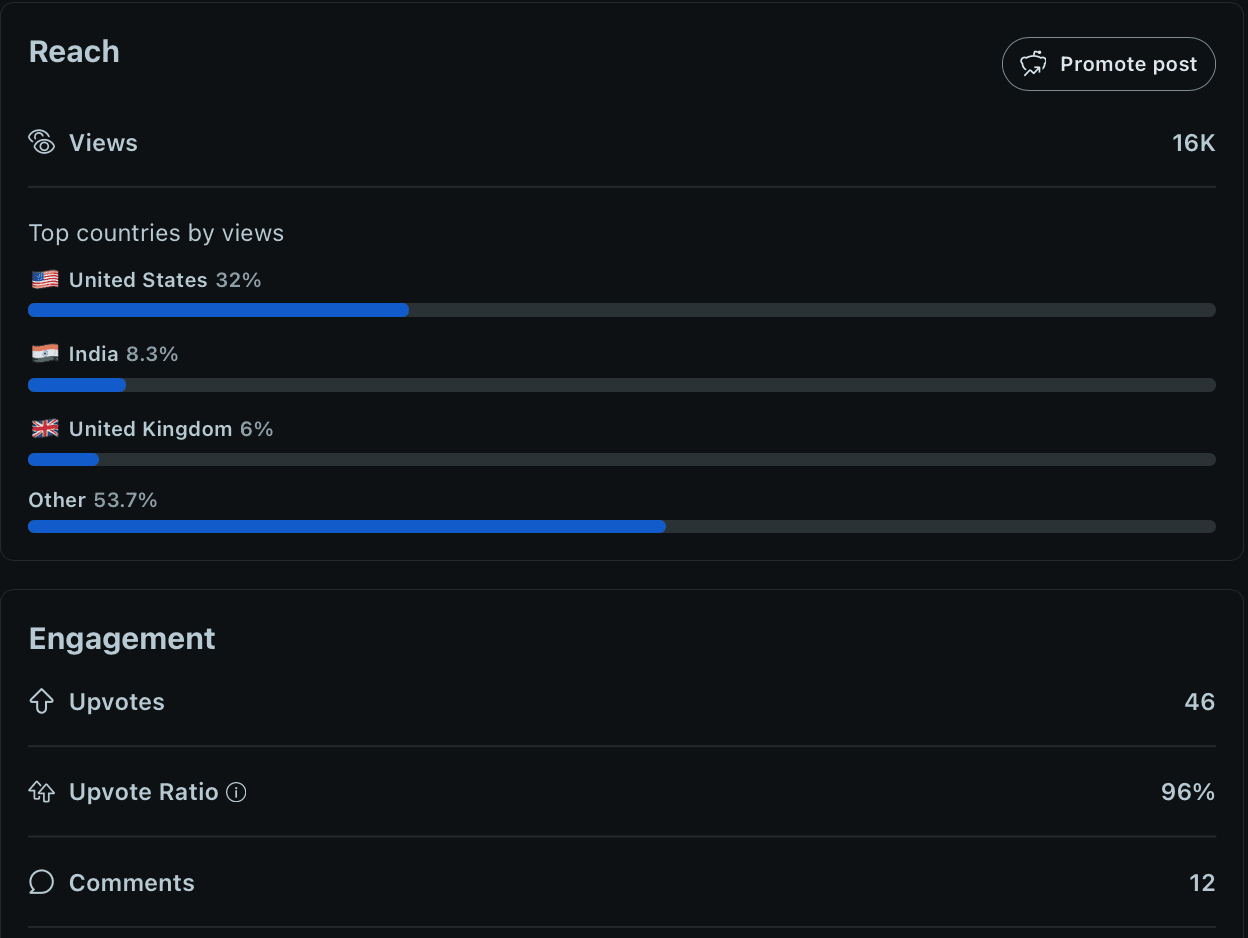Click the India 8.3% progress bar
The image size is (1248, 938).
[621, 385]
